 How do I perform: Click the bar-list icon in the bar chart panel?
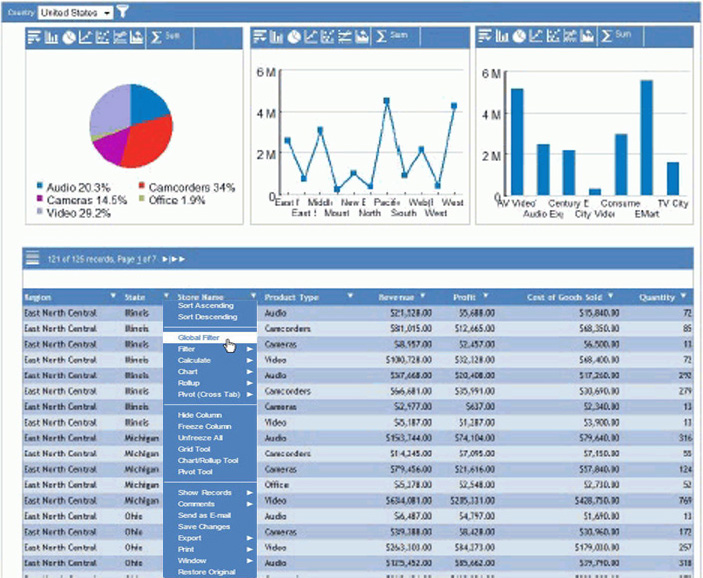coord(485,35)
